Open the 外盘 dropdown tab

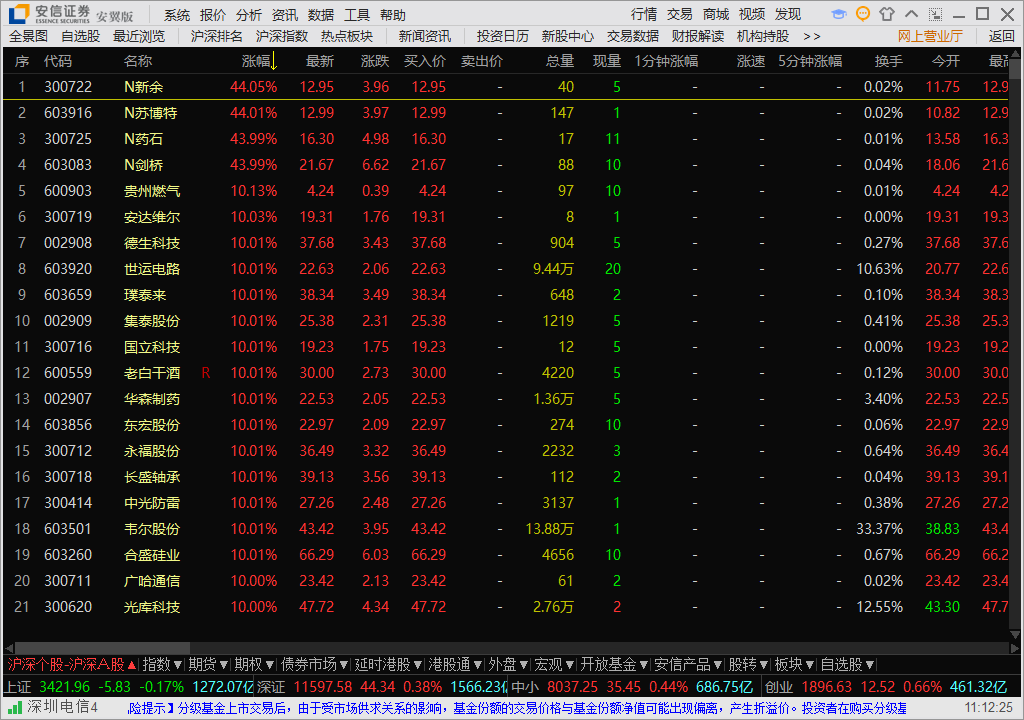point(508,664)
